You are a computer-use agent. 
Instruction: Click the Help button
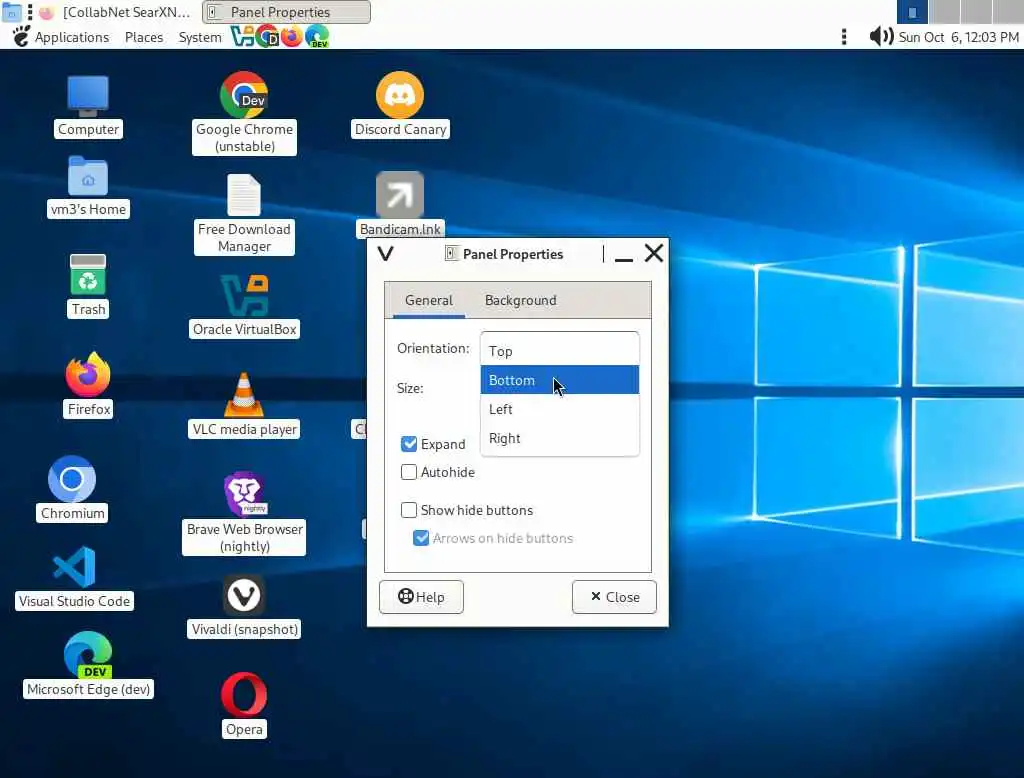pos(421,597)
